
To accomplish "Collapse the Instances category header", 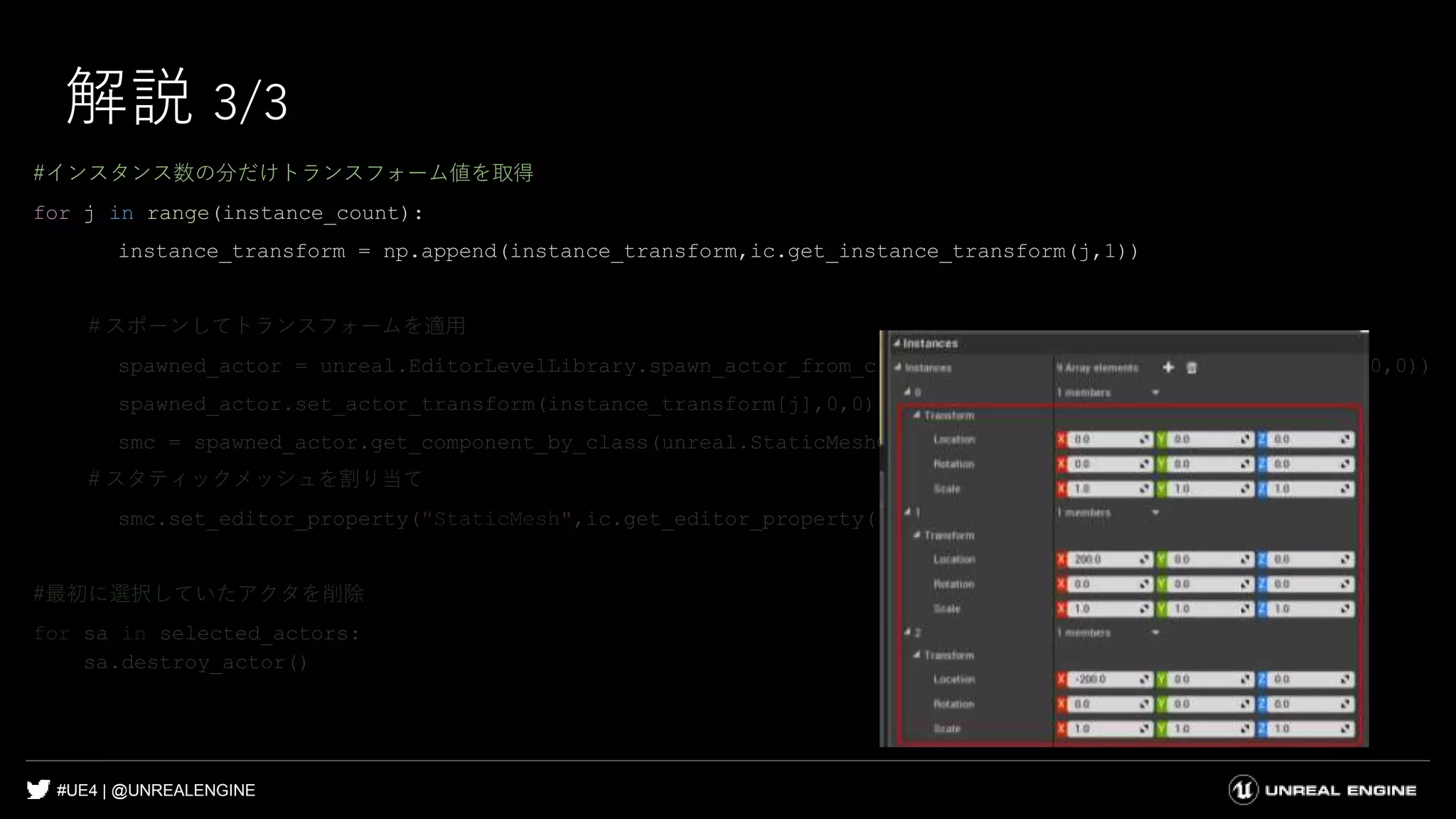I will tap(897, 343).
